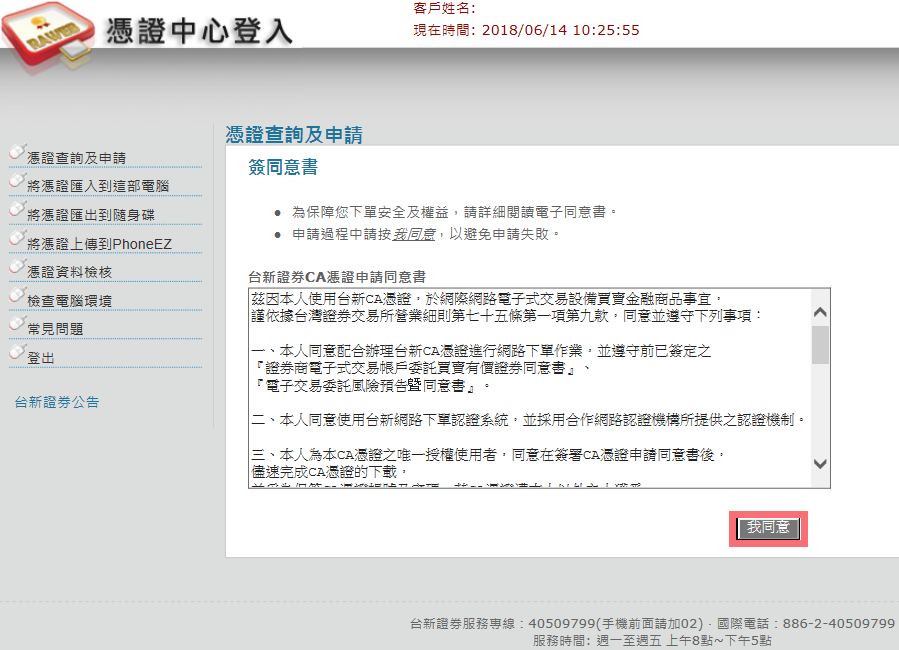Image resolution: width=899 pixels, height=650 pixels.
Task: Click the agreement scrollbar thumb
Action: [820, 344]
